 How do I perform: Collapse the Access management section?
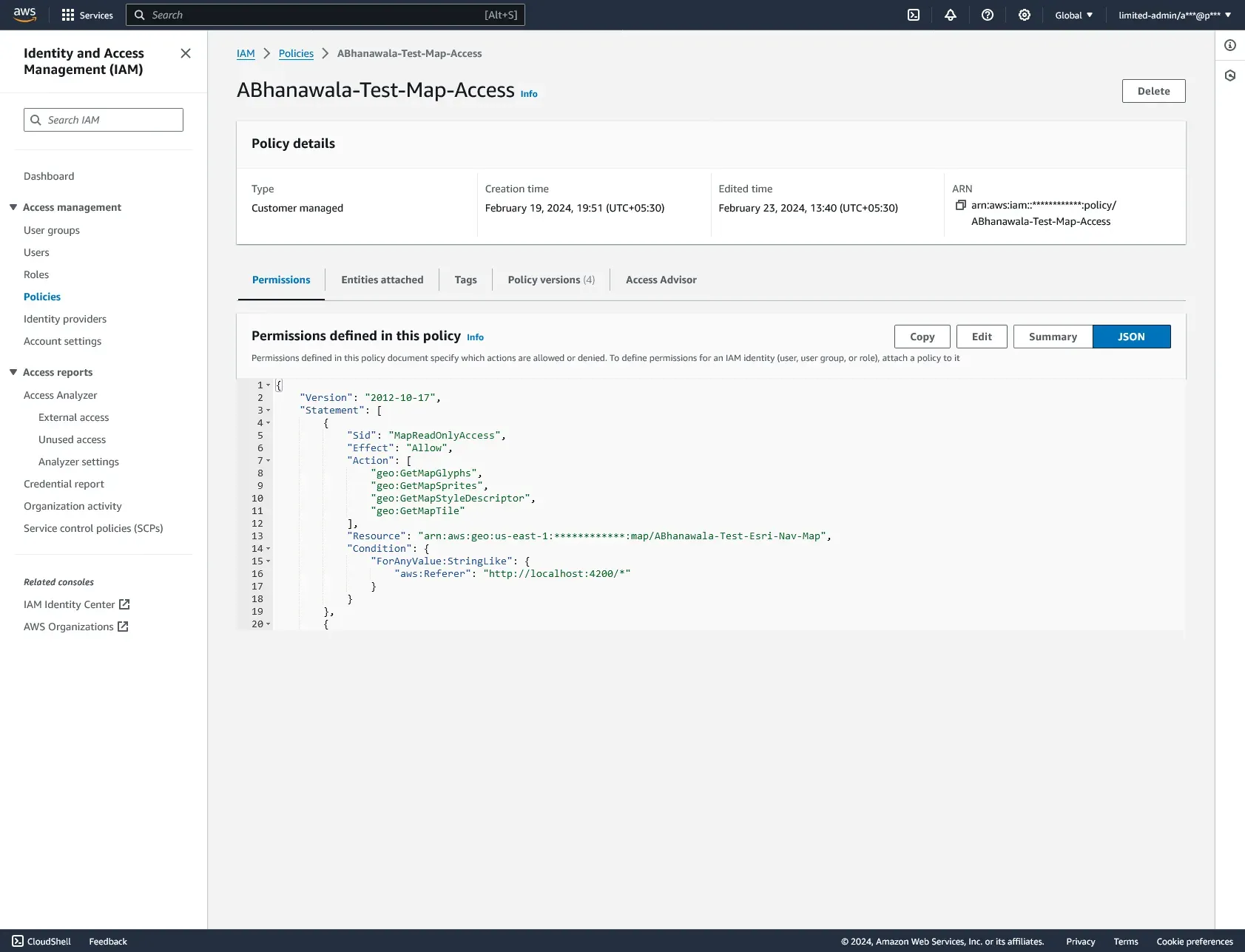[x=13, y=207]
